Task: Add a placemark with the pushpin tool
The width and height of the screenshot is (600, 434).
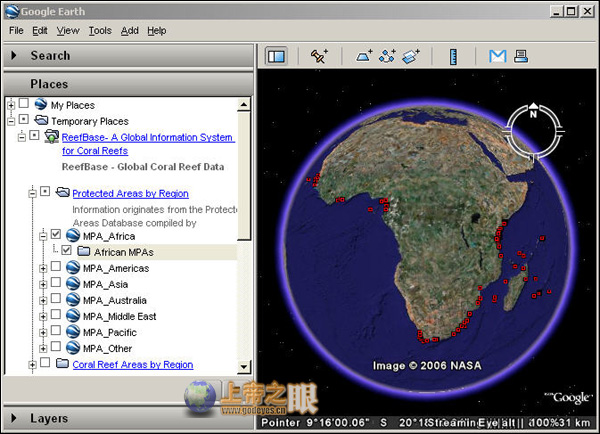Action: (x=319, y=56)
